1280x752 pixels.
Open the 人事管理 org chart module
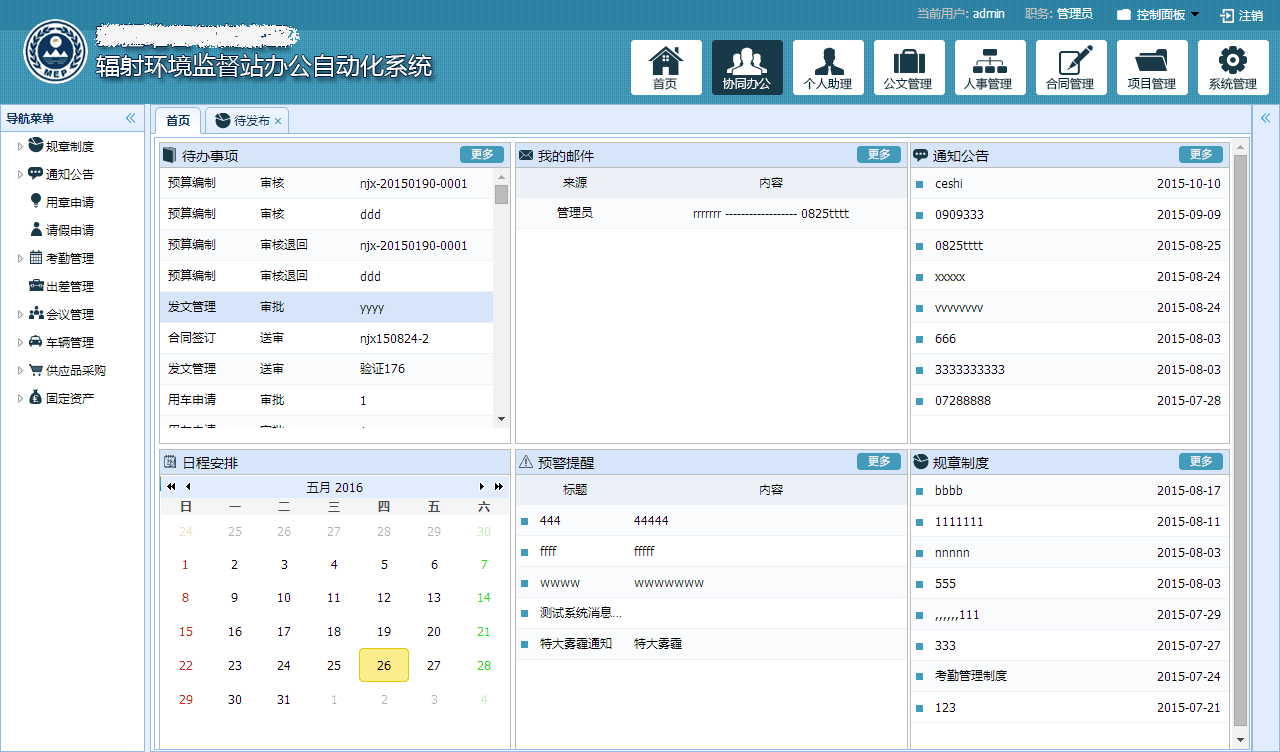990,68
